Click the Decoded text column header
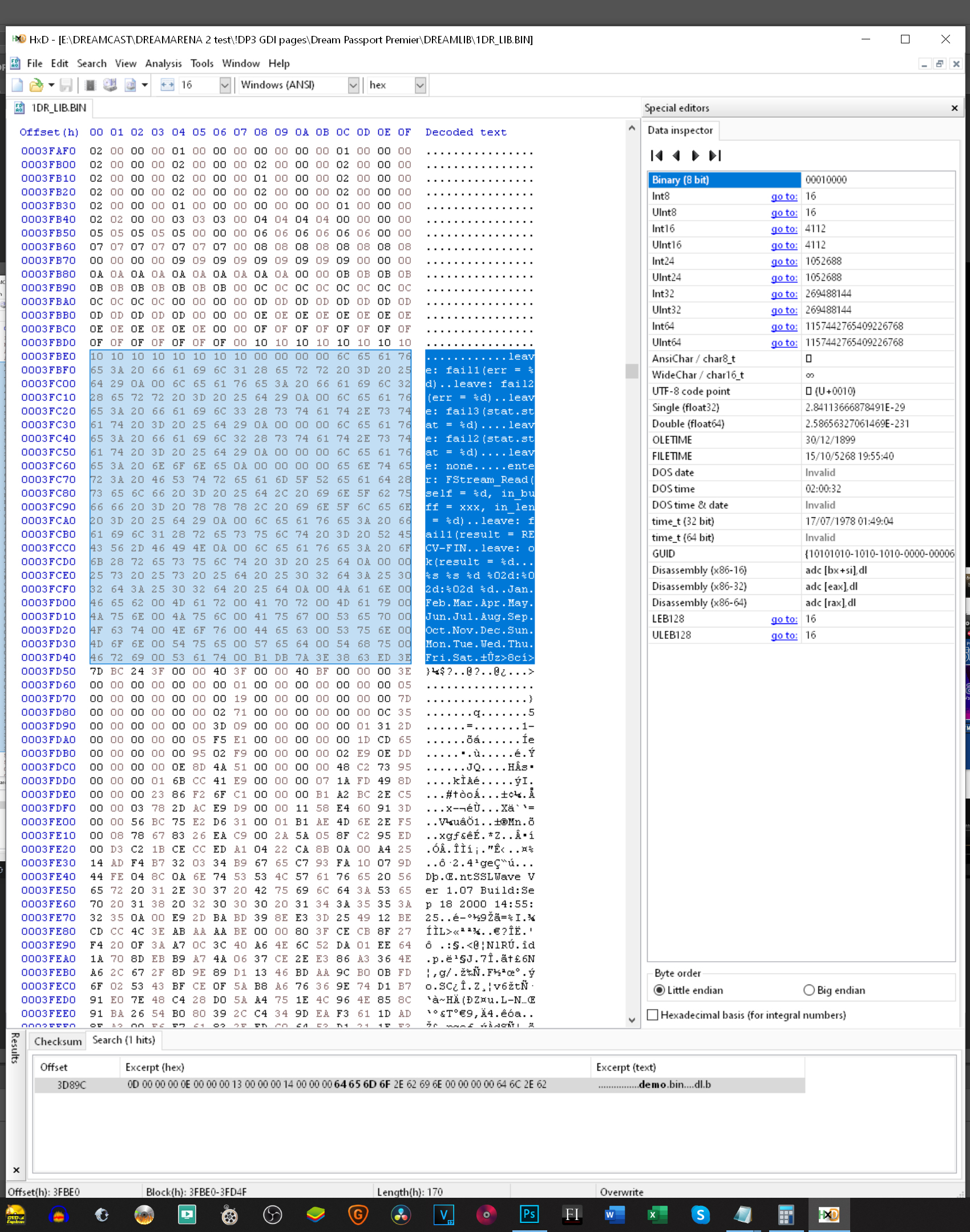The height and width of the screenshot is (1232, 970). pyautogui.click(x=466, y=132)
